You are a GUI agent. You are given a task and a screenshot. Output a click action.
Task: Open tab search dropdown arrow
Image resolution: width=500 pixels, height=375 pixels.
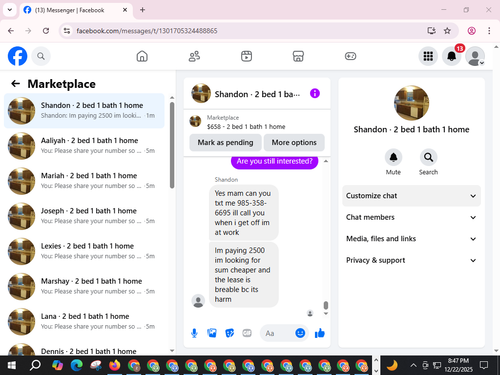[x=10, y=10]
